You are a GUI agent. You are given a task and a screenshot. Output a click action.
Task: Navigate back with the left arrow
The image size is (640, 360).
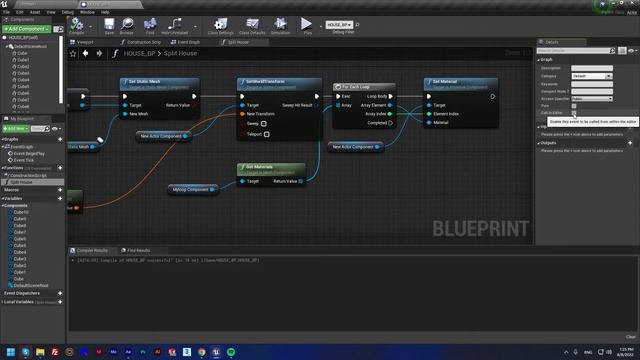click(x=85, y=53)
